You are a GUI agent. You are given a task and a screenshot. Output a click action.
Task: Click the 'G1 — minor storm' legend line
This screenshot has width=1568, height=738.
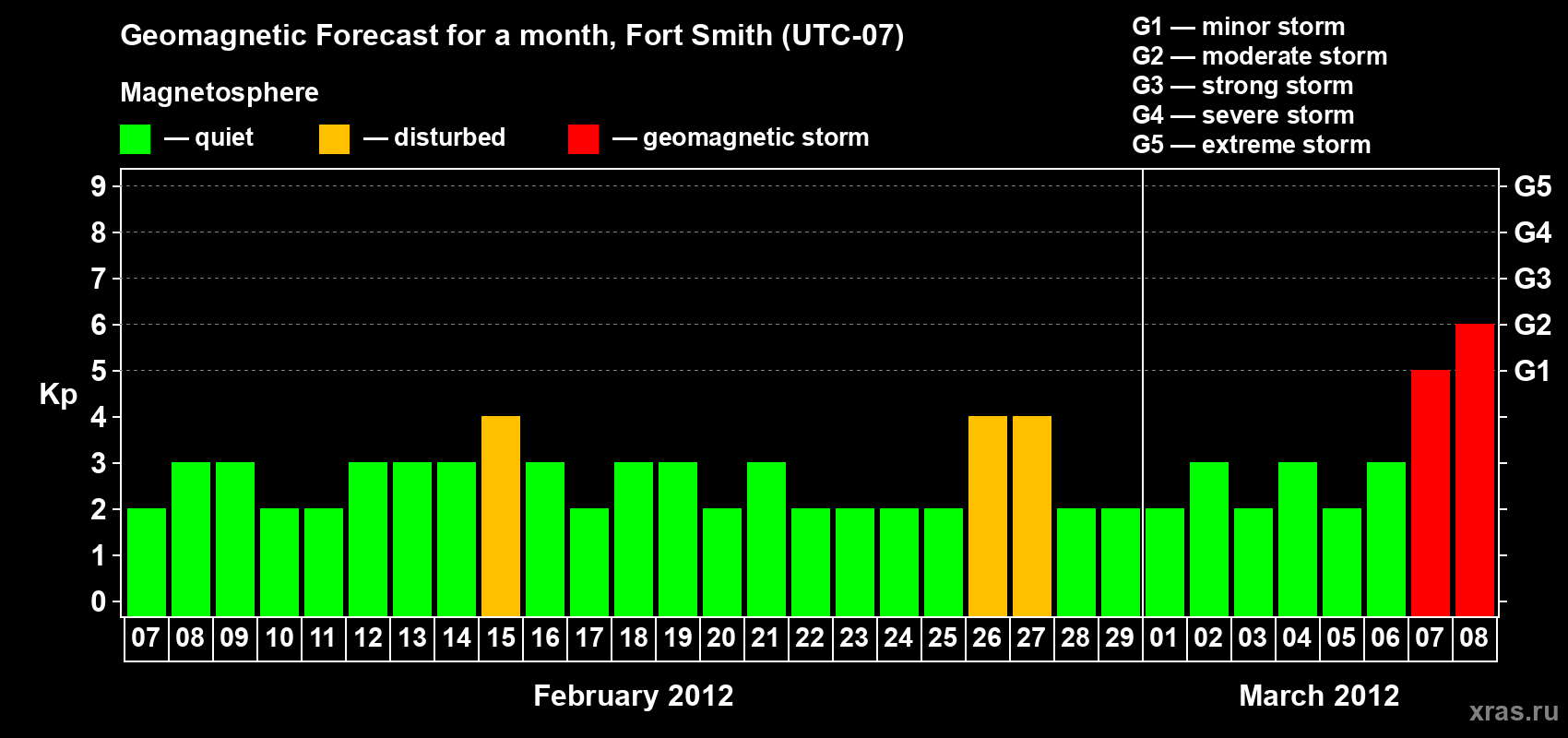[x=1238, y=27]
